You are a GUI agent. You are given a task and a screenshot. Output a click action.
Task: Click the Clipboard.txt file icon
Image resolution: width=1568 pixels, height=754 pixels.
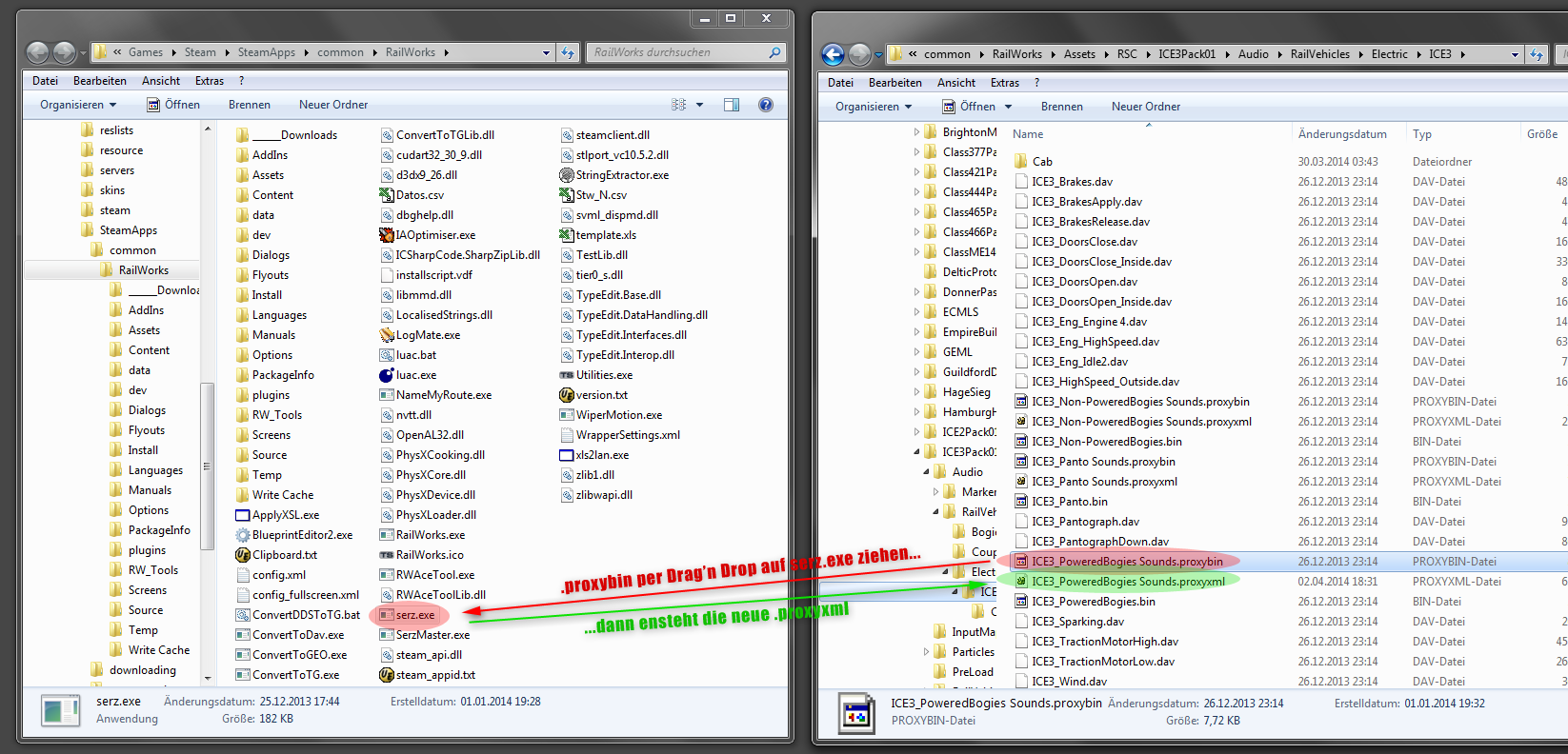(243, 555)
